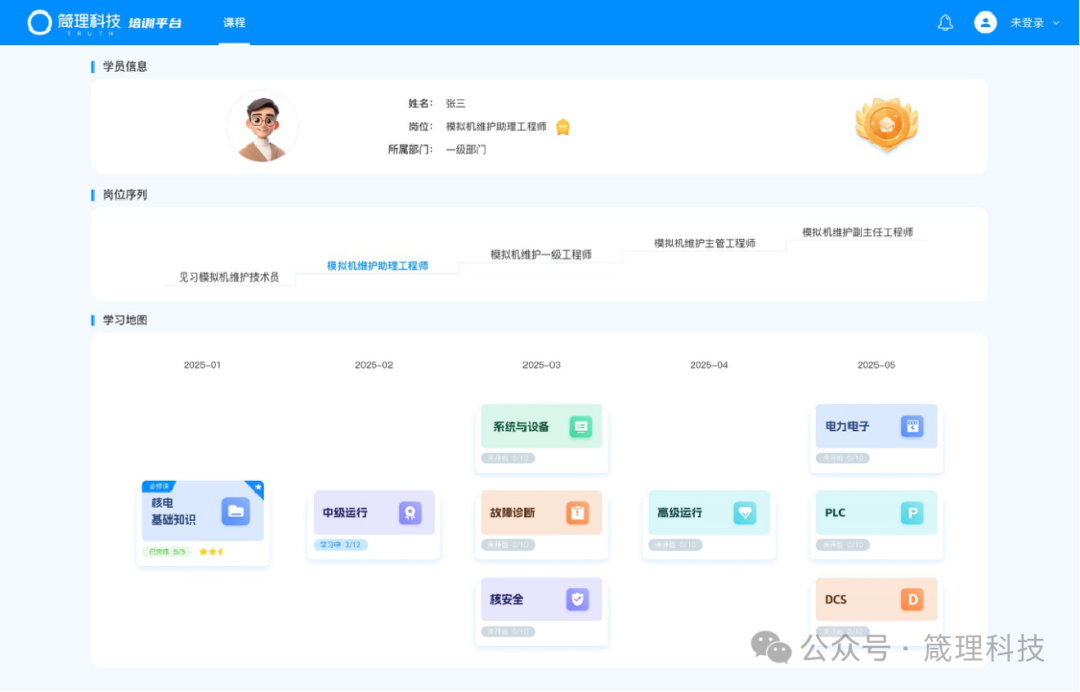Open the 课程 tab in top navigation
The height and width of the screenshot is (692, 1080).
pyautogui.click(x=234, y=22)
